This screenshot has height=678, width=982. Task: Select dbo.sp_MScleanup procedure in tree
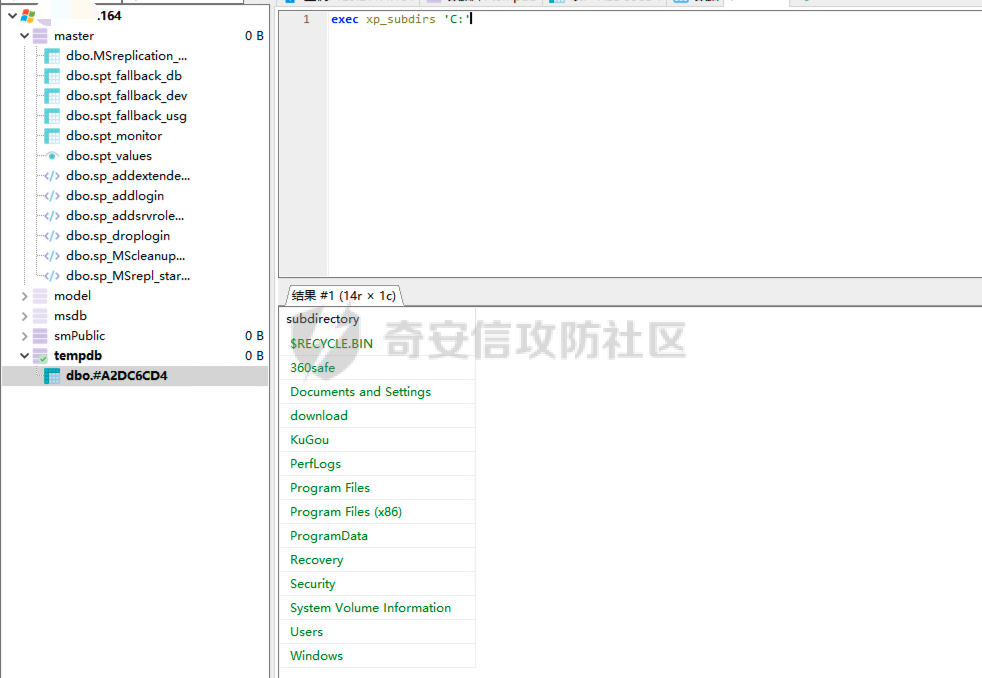pyautogui.click(x=125, y=256)
